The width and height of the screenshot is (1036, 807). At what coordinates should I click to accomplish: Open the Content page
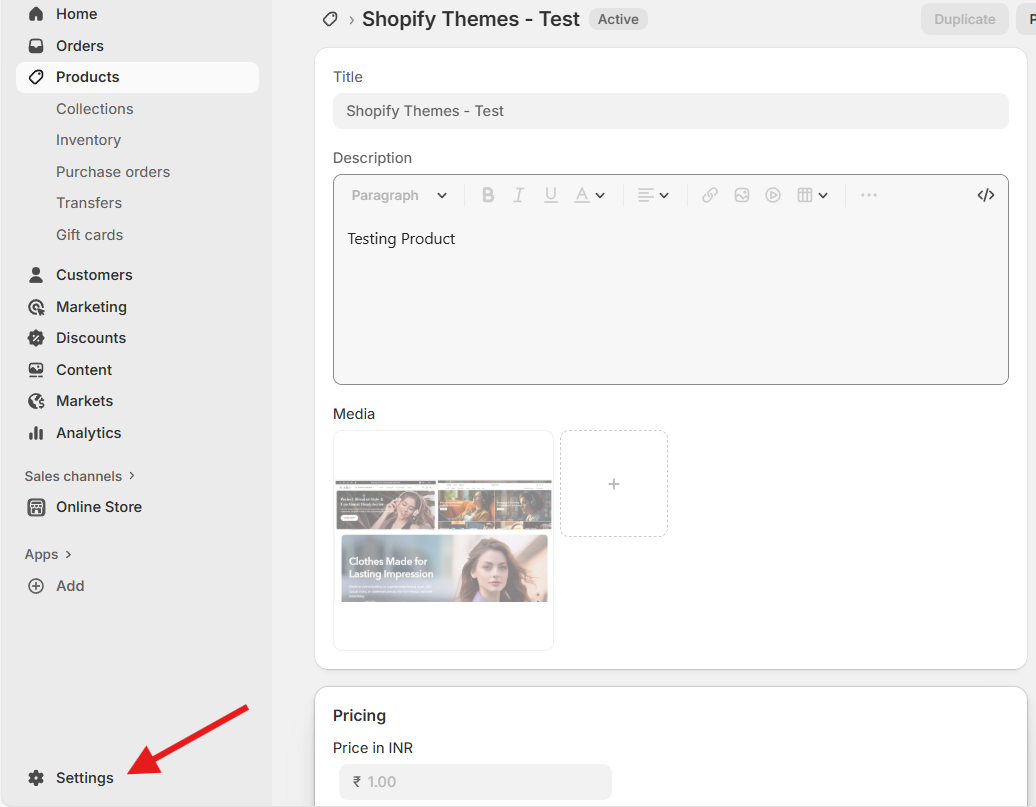(x=84, y=369)
